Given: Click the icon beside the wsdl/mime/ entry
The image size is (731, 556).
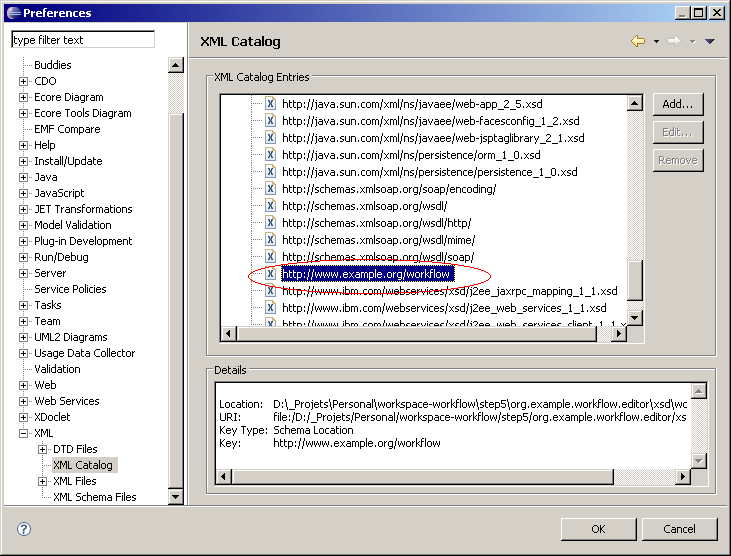Looking at the screenshot, I should click(270, 240).
